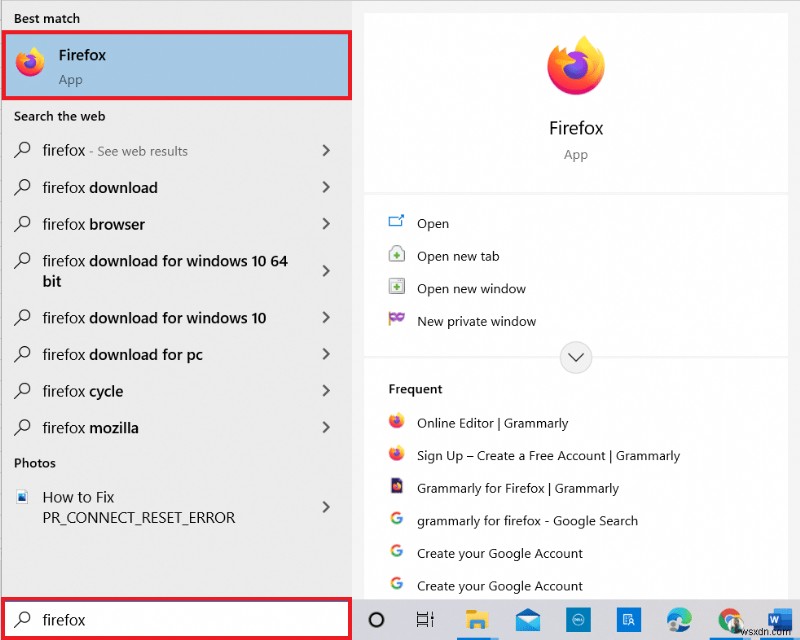Image resolution: width=800 pixels, height=640 pixels.
Task: Open the 'How to Fix PR_CONNECT_RESET_ERROR' photo result
Action: (160, 507)
